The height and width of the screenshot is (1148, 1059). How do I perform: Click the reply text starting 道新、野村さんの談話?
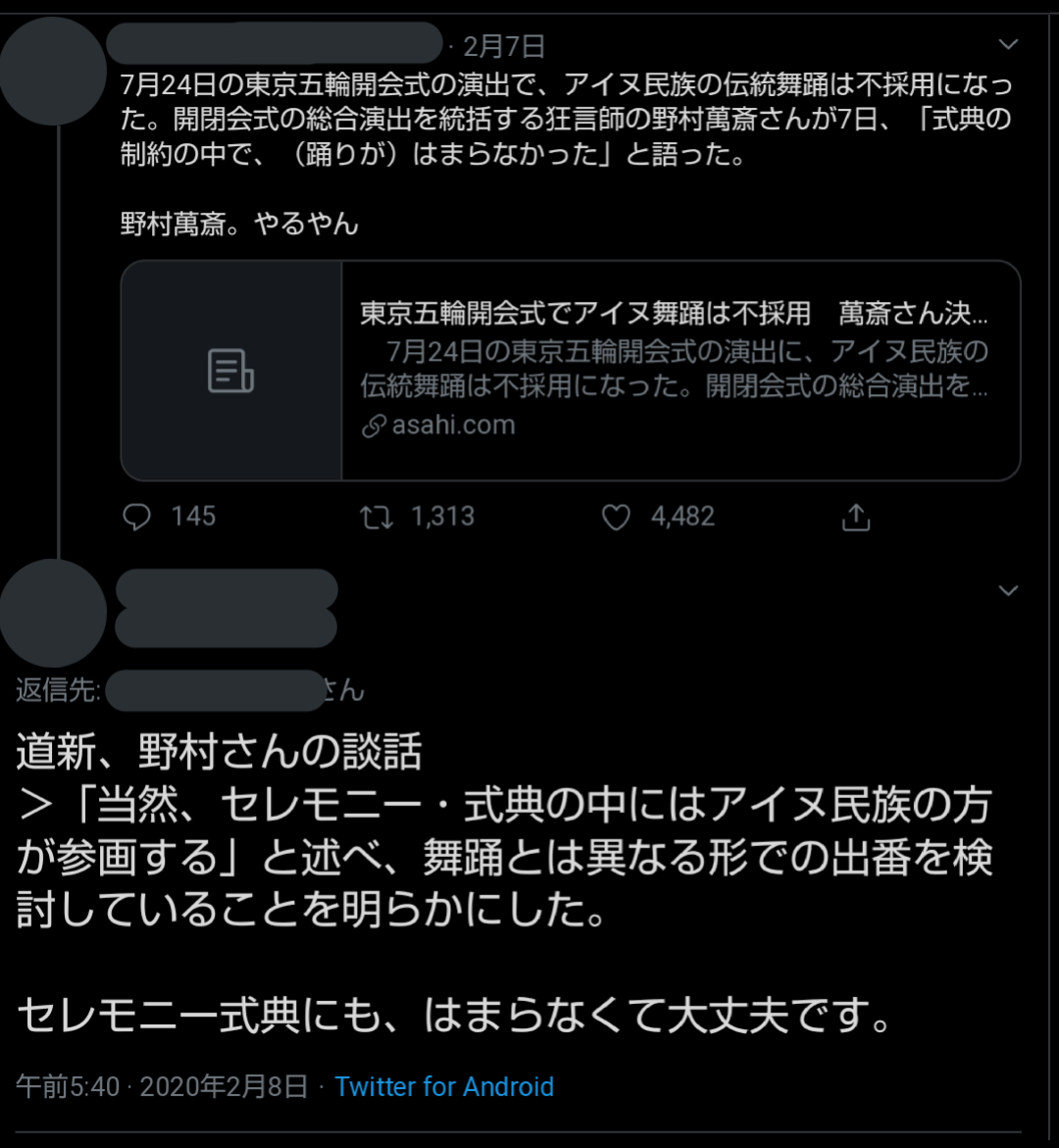click(x=504, y=831)
